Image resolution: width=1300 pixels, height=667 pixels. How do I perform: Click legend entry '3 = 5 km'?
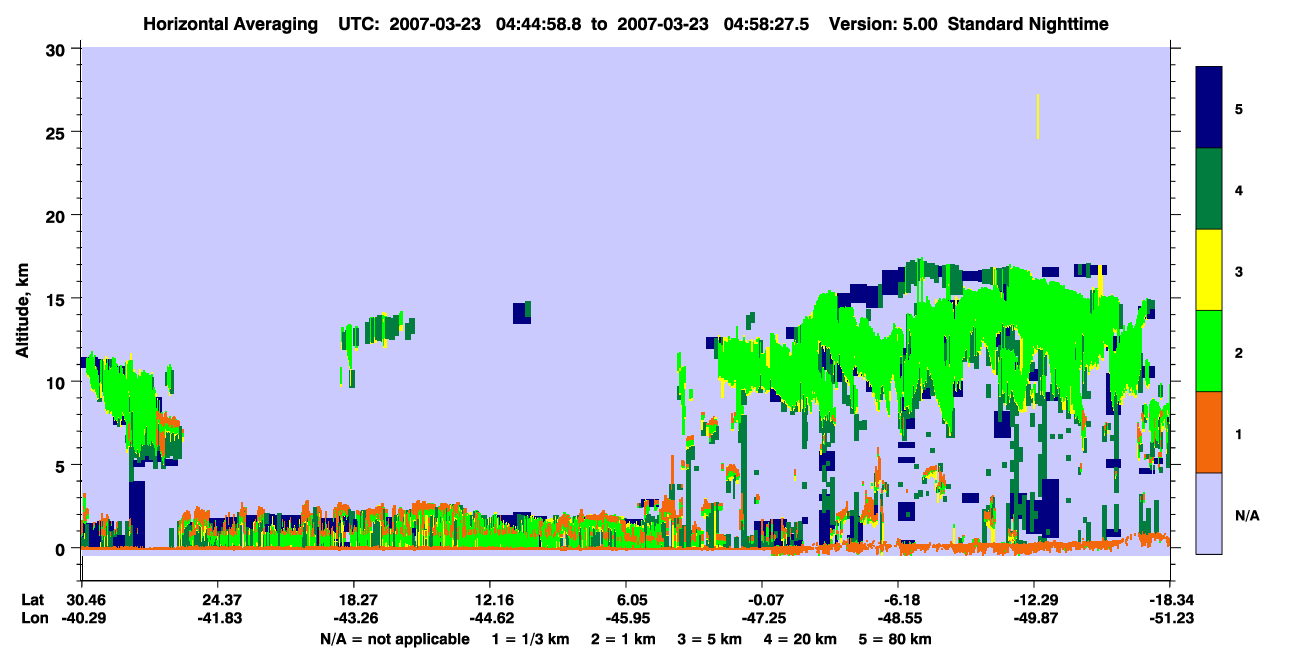point(712,639)
